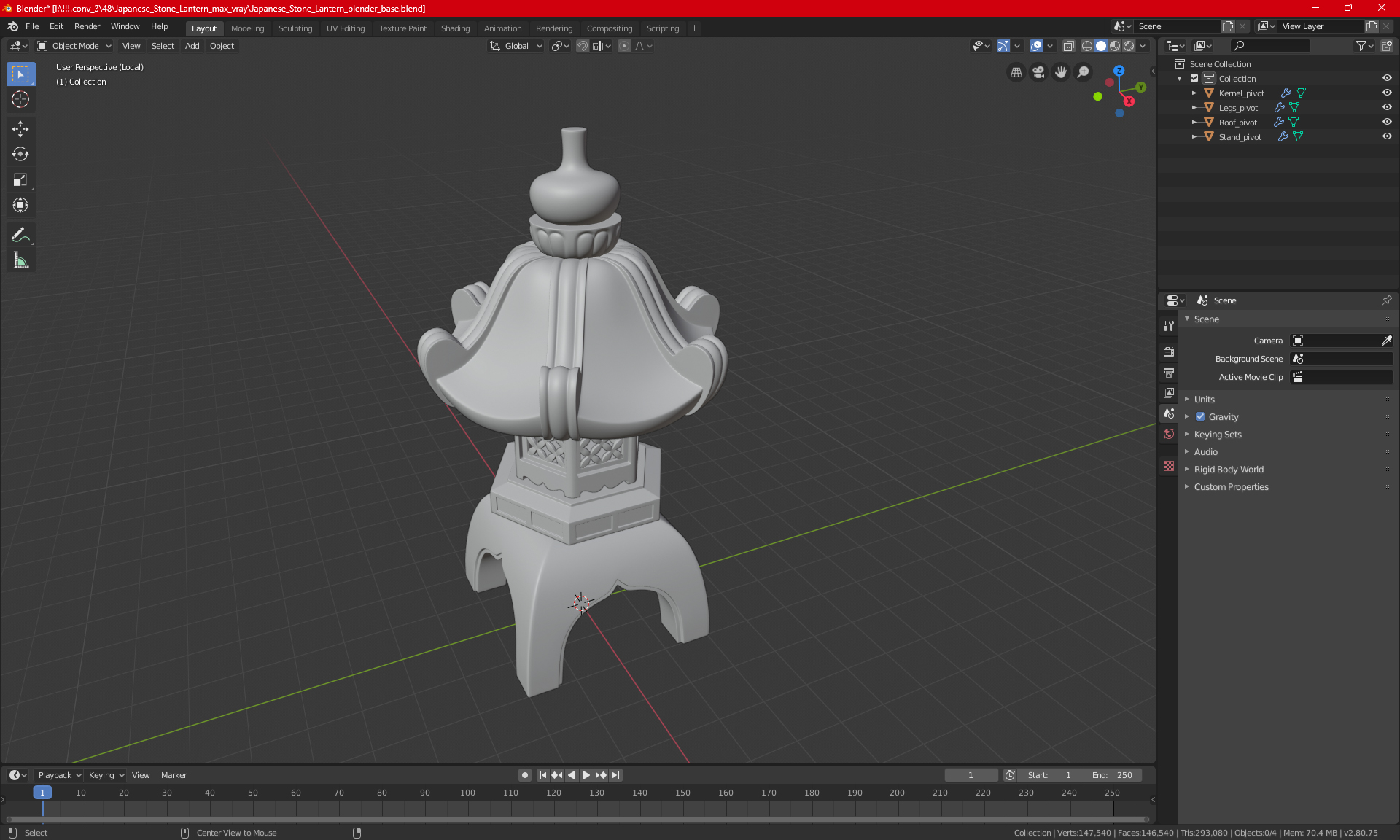The image size is (1400, 840).
Task: Hide Legs_pivot with its eye icon
Action: tap(1387, 108)
